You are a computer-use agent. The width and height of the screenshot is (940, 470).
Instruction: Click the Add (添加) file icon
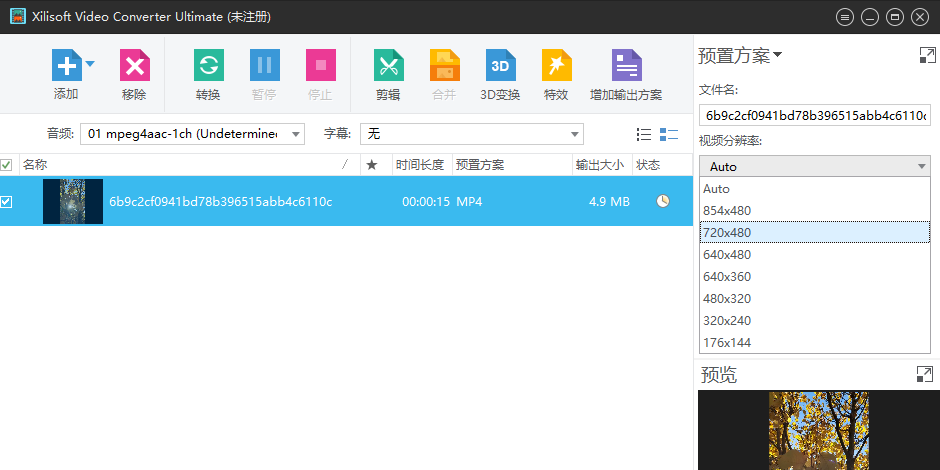tap(66, 67)
